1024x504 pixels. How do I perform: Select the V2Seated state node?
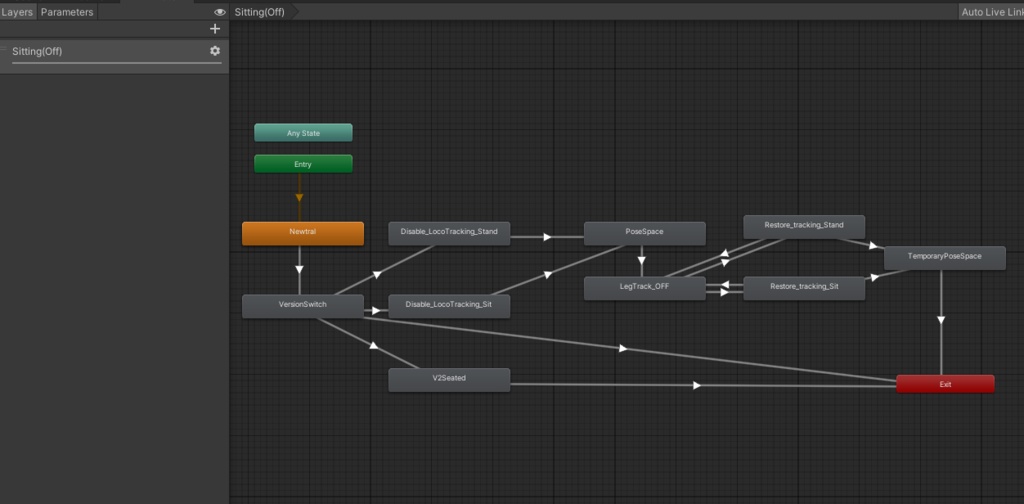click(x=449, y=380)
